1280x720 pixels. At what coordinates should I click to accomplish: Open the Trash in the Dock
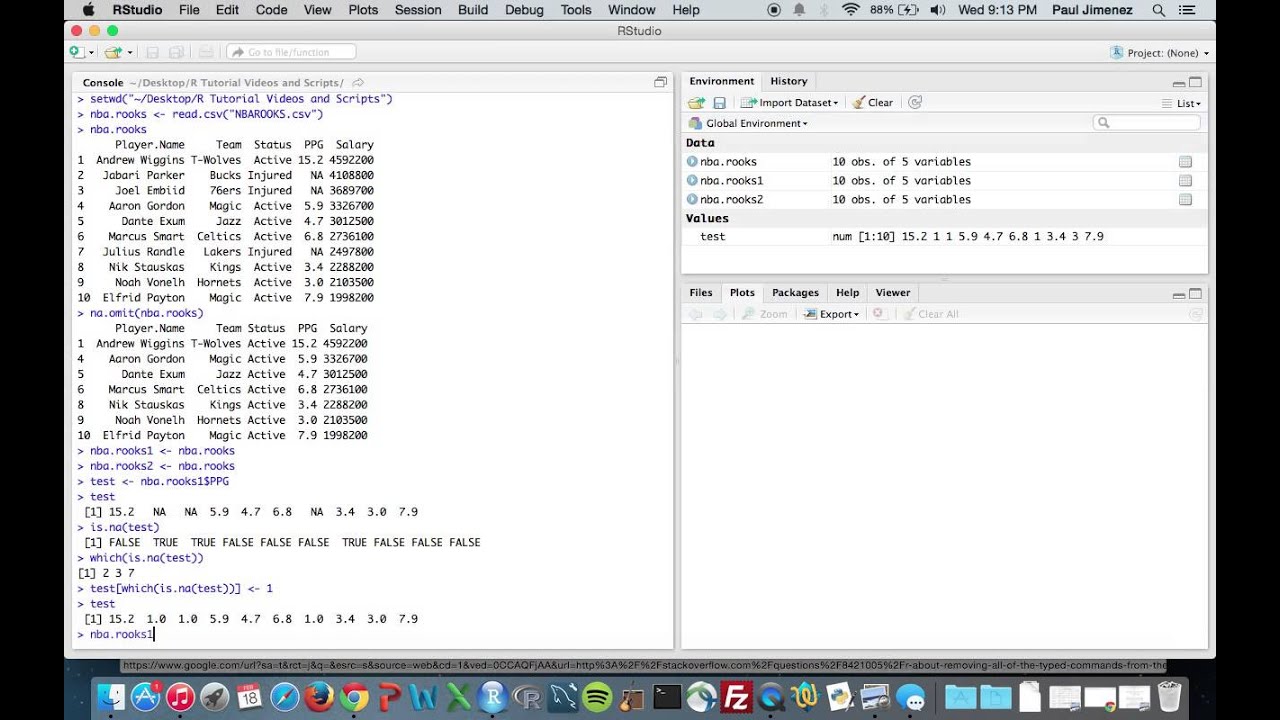(x=1169, y=696)
